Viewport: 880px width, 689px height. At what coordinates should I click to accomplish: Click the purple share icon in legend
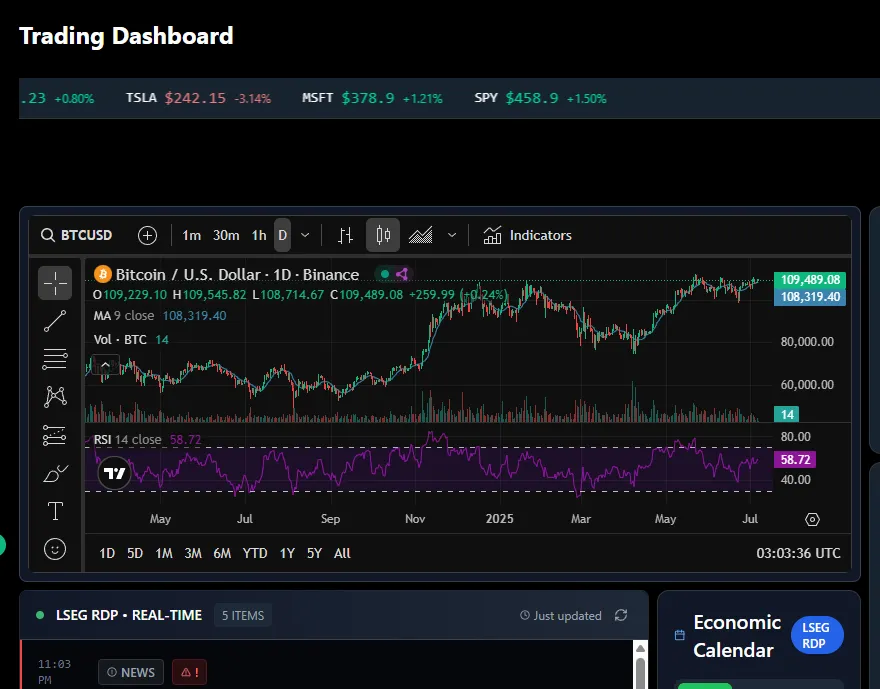click(402, 274)
